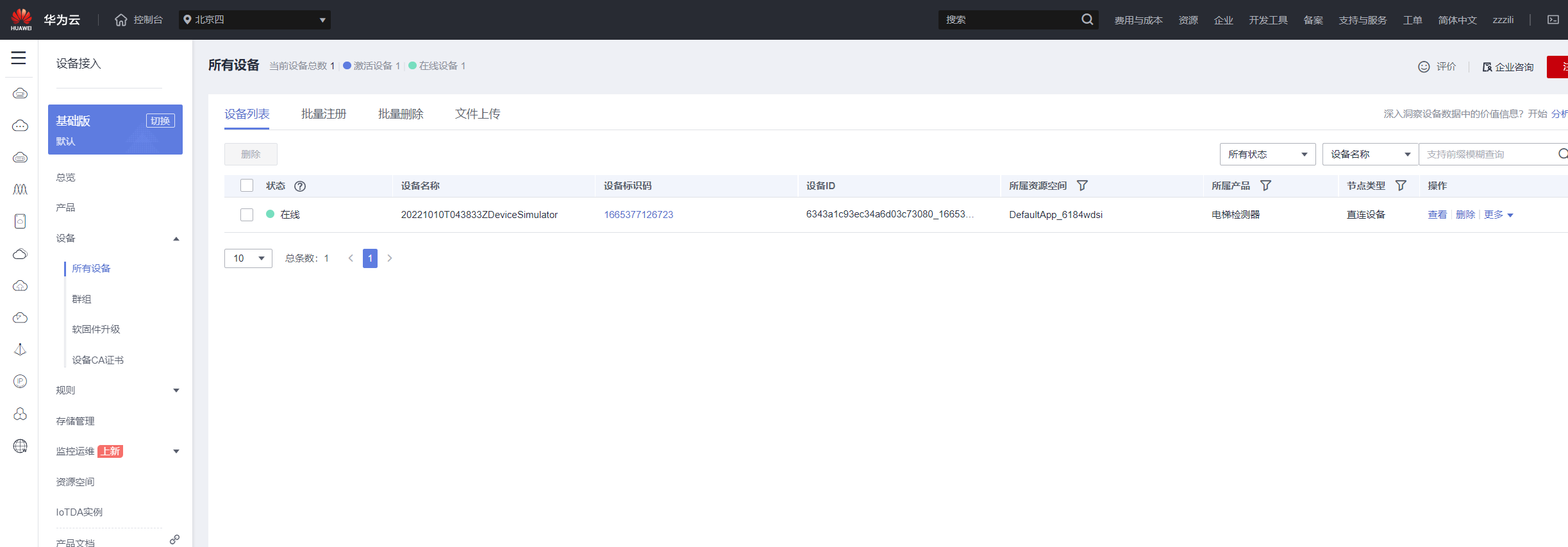This screenshot has height=547, width=1568.
Task: Expand the 更多 actions dropdown
Action: click(1498, 215)
